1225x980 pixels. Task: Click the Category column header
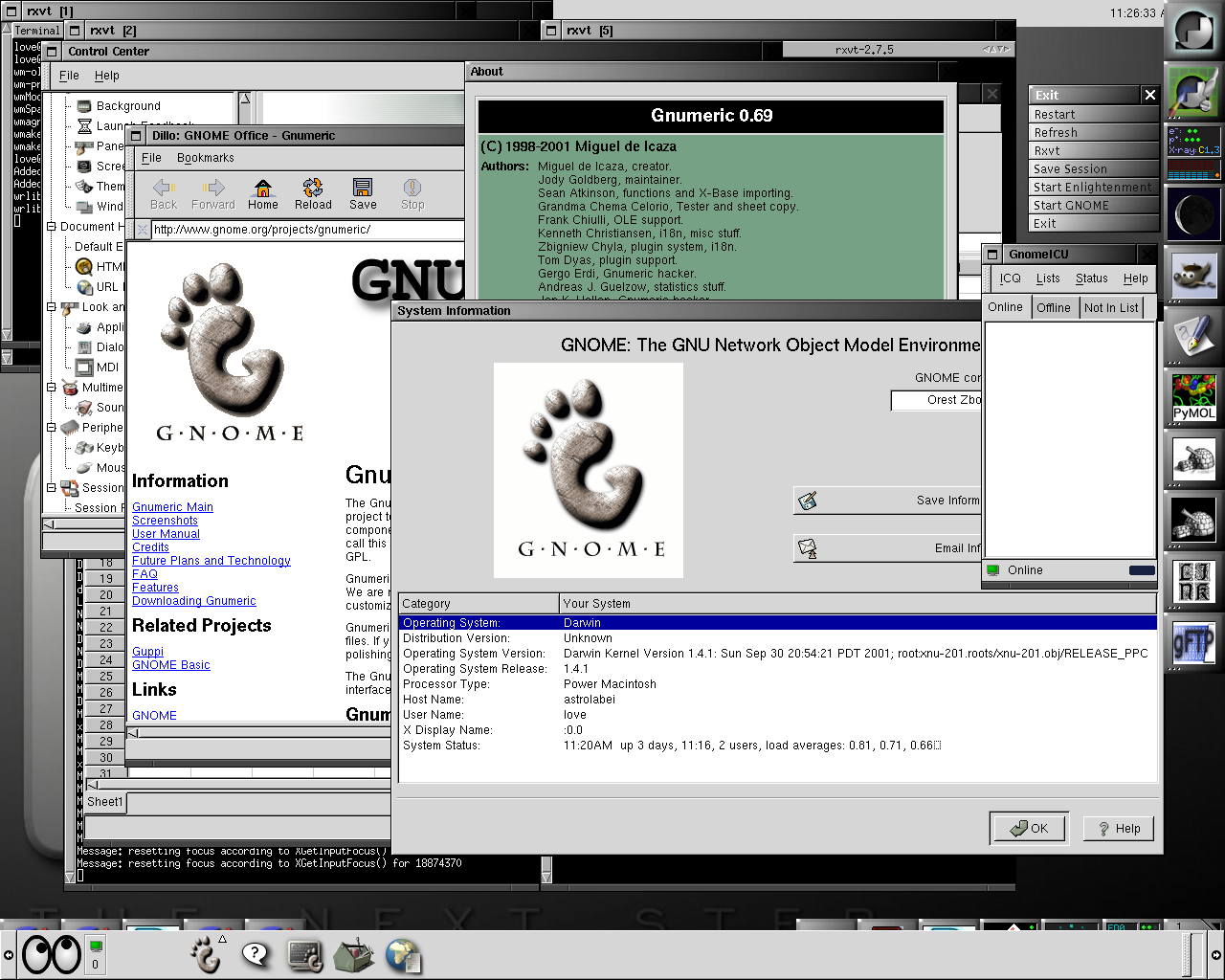coord(479,604)
